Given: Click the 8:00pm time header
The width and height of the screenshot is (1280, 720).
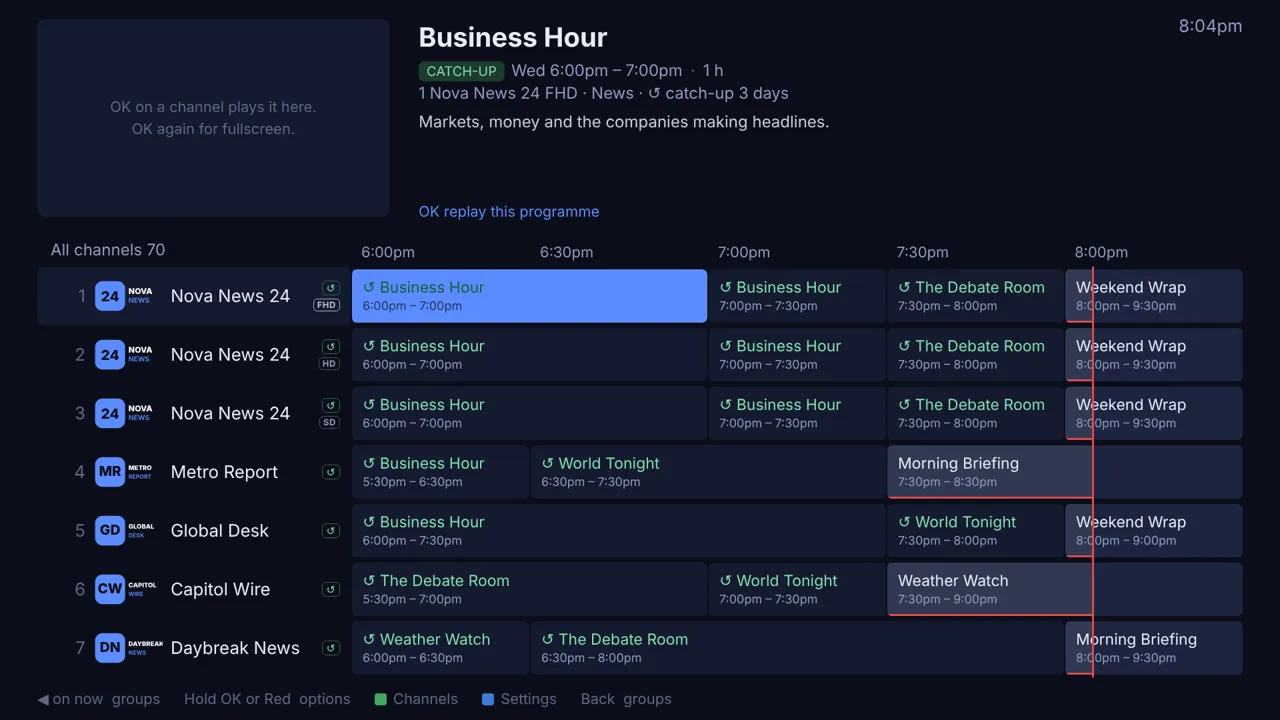Looking at the screenshot, I should [x=1101, y=252].
